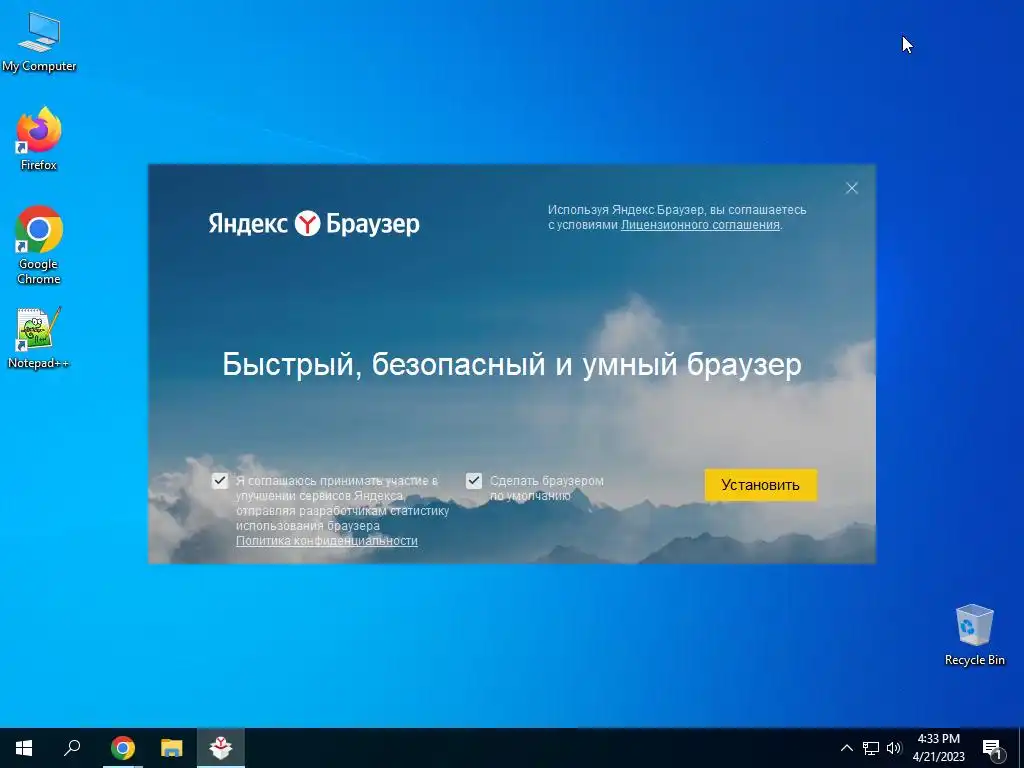Open the network status tray icon

(x=871, y=748)
